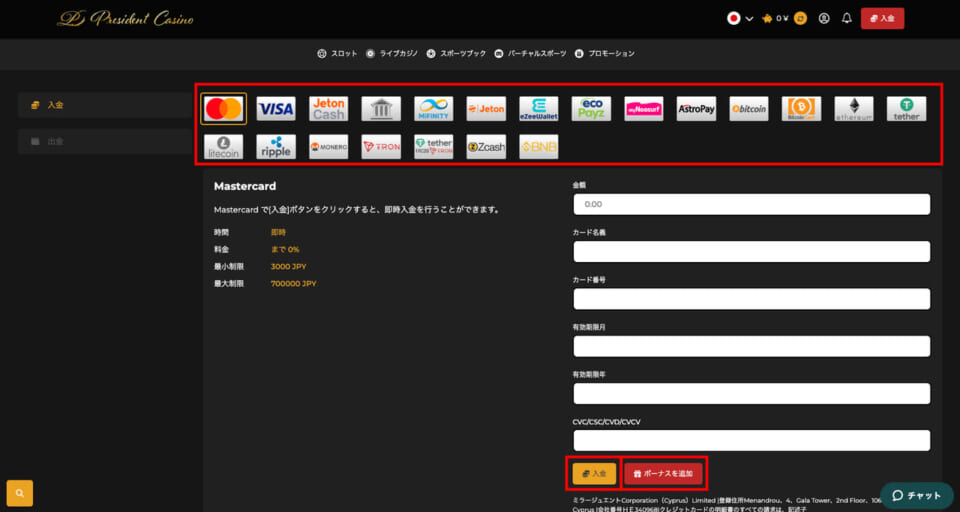Screen dimensions: 960x512
Task: Choose Zcash deposit method
Action: [486, 147]
